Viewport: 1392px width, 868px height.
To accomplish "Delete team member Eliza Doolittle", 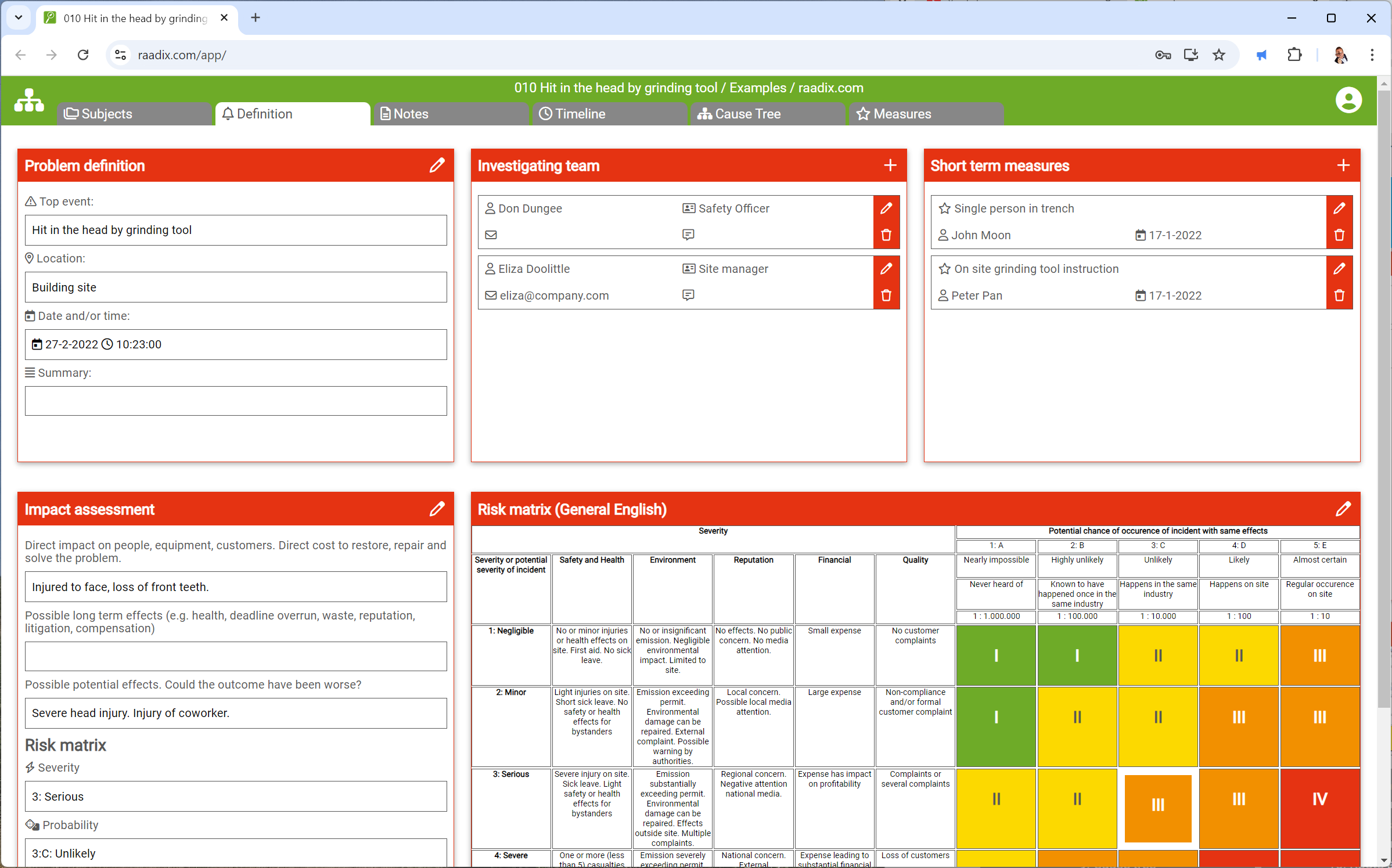I will click(x=886, y=296).
